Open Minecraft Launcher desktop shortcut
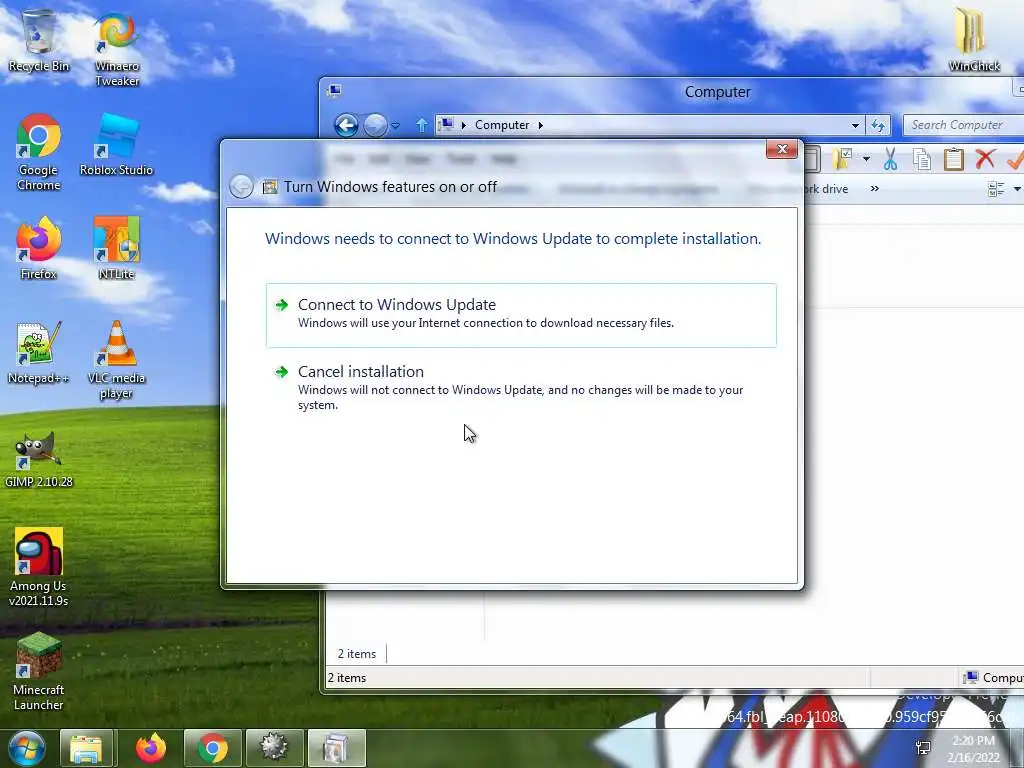The width and height of the screenshot is (1024, 768). (39, 672)
